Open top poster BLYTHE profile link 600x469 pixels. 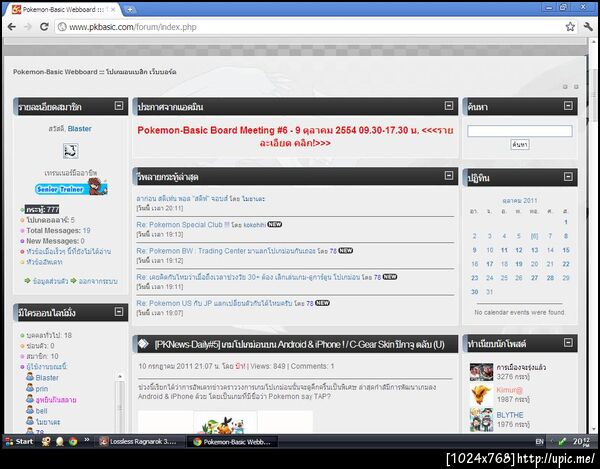pos(510,415)
